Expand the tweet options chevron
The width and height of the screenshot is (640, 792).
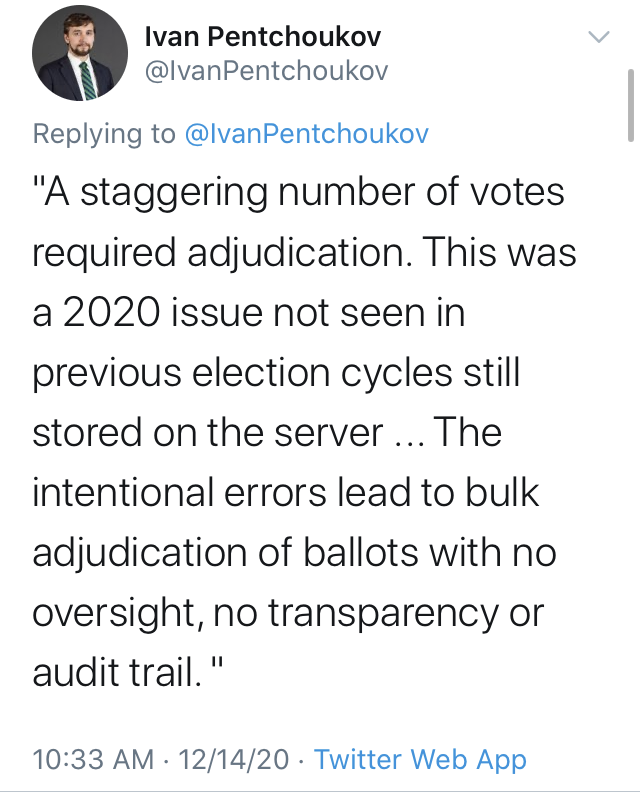[599, 37]
